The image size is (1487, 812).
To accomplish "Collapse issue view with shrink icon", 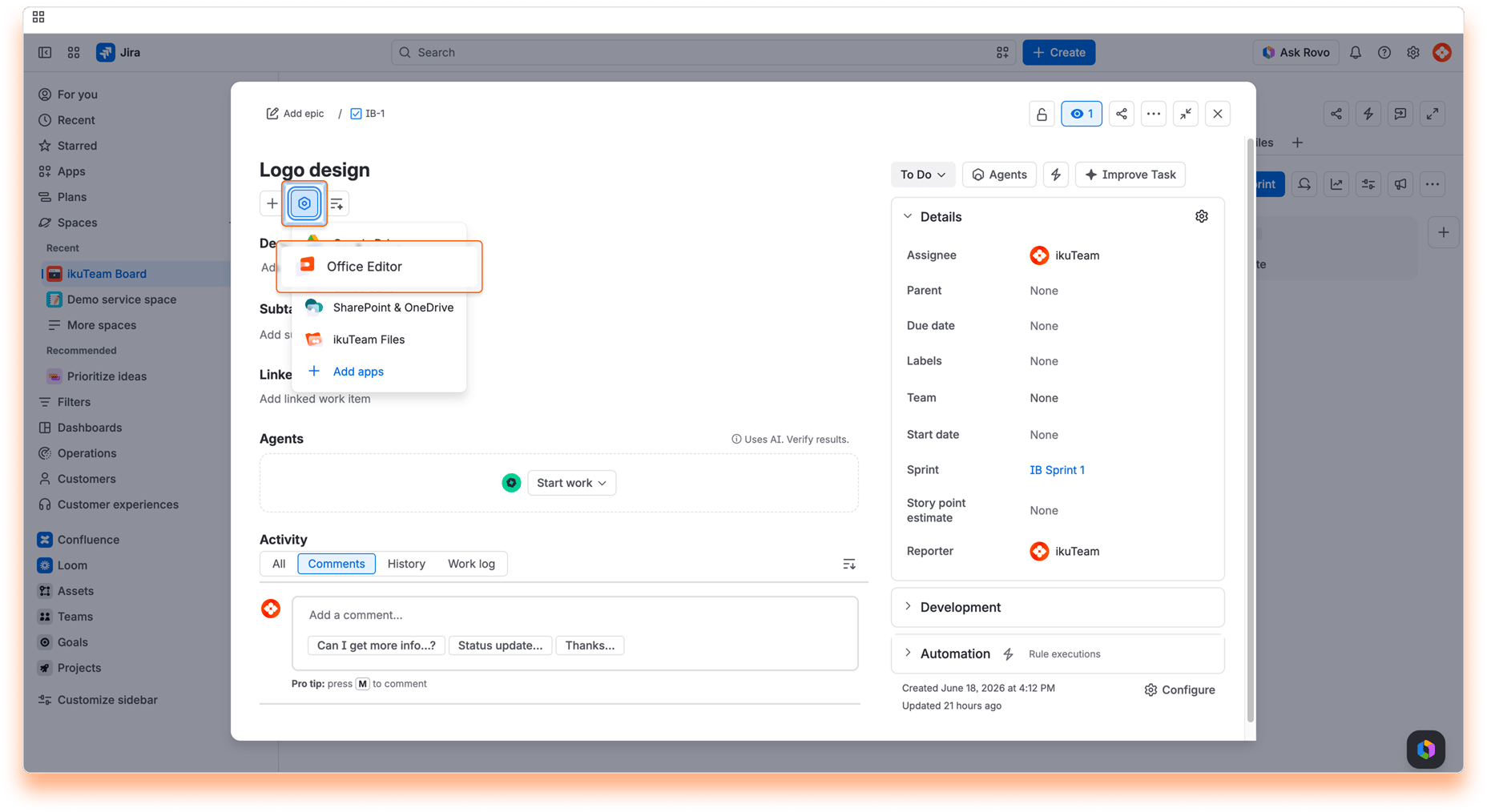I will [x=1186, y=114].
